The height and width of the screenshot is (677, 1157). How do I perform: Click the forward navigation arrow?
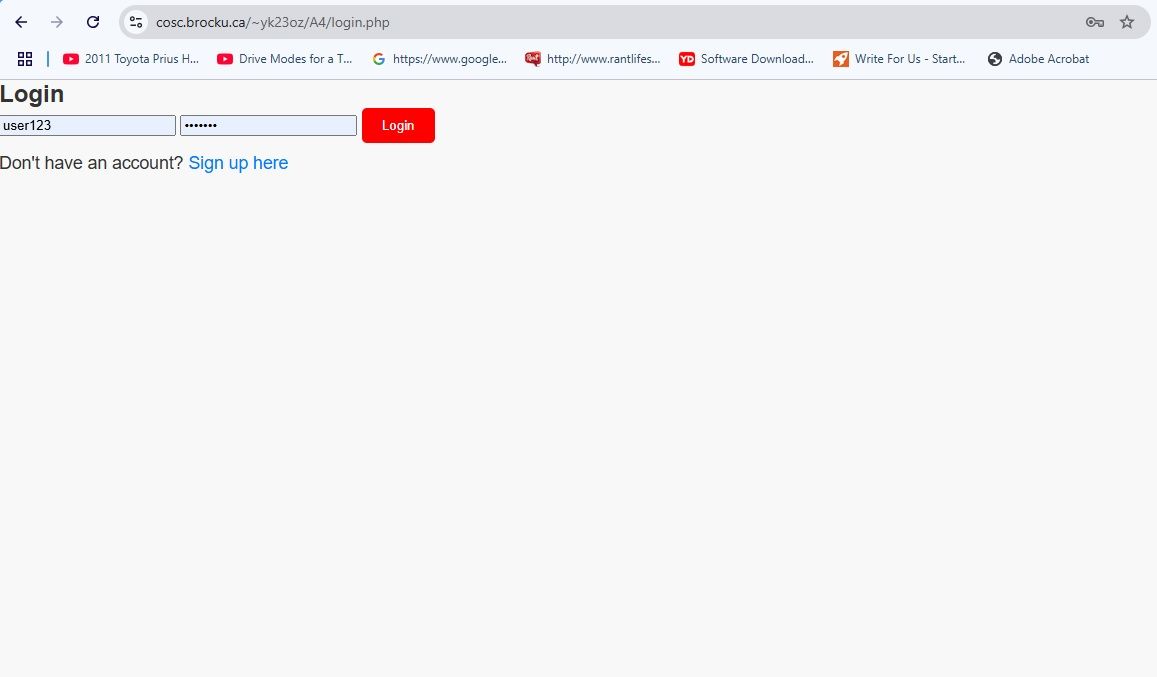click(x=57, y=22)
